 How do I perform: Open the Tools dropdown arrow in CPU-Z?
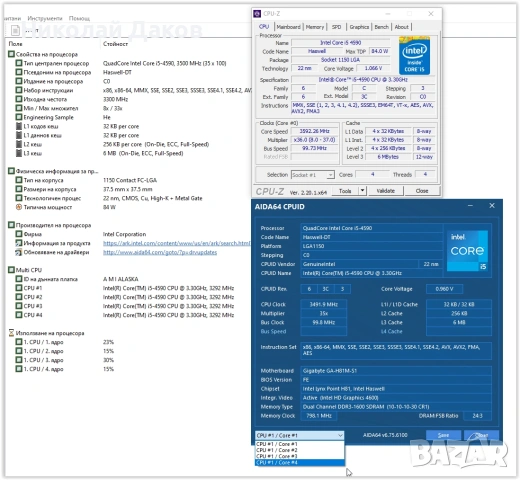[362, 191]
